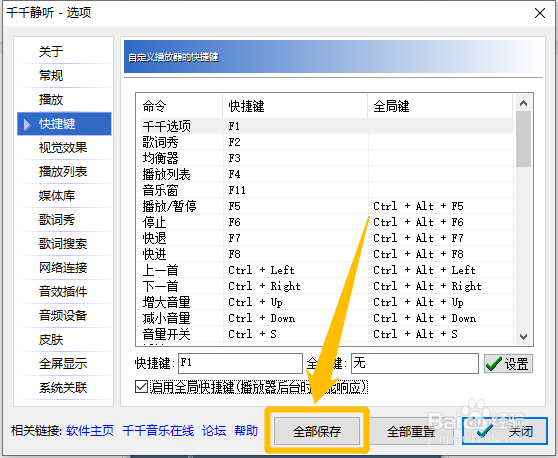Open the 视觉效果 settings page
Screen dimensions: 558x458
click(x=63, y=148)
